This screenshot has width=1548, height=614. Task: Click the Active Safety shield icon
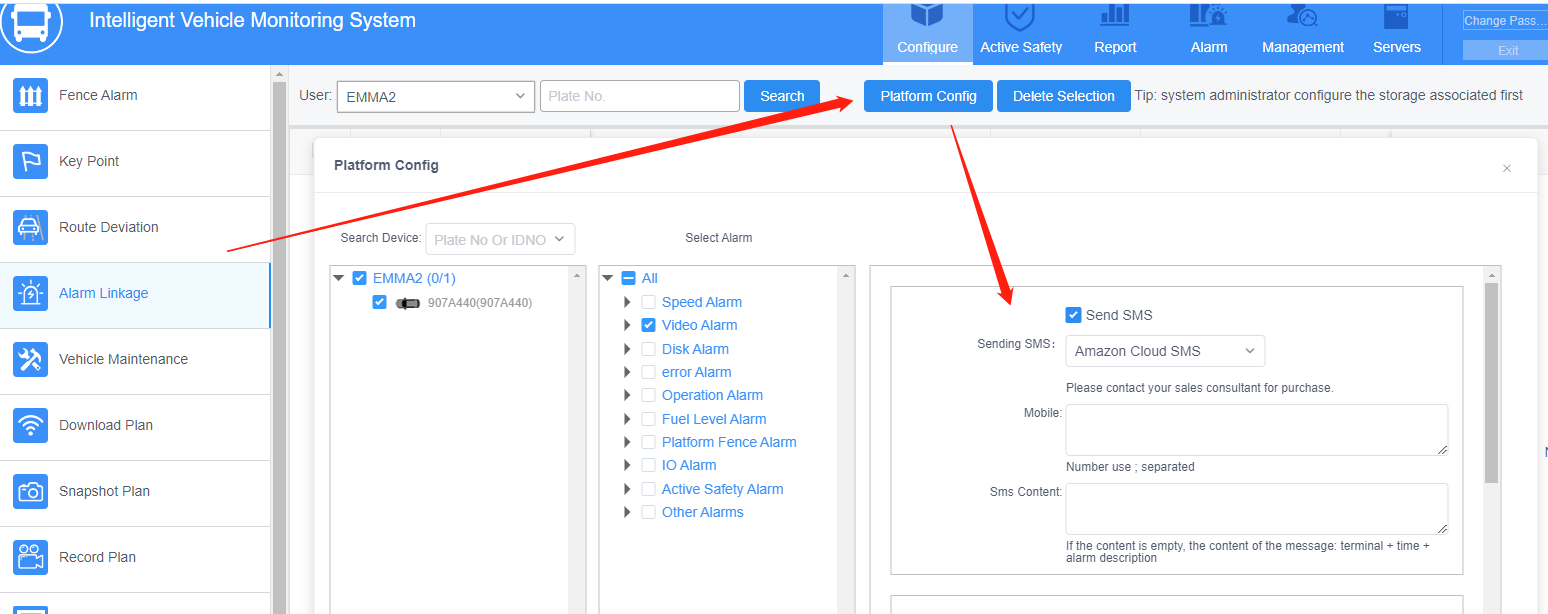[x=1020, y=15]
